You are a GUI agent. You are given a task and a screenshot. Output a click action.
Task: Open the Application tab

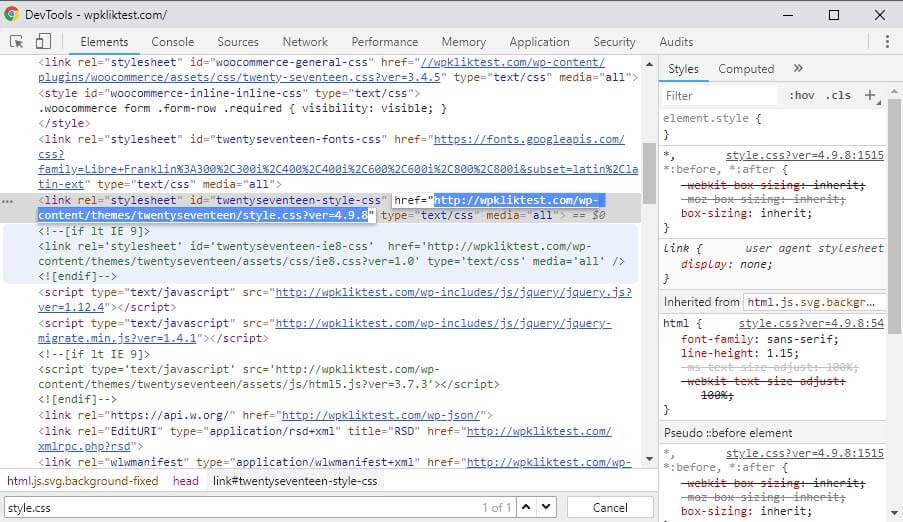539,42
